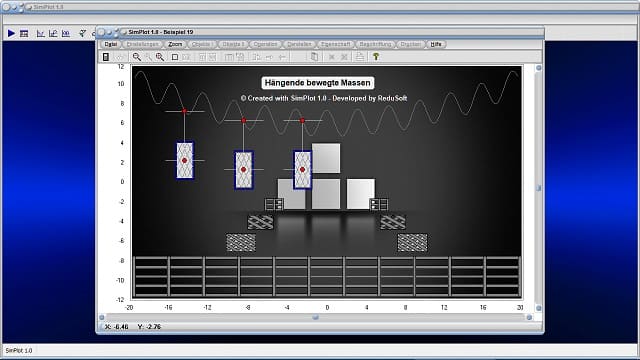Click the greyed left arrow icon in the plot toolbar

282,57
